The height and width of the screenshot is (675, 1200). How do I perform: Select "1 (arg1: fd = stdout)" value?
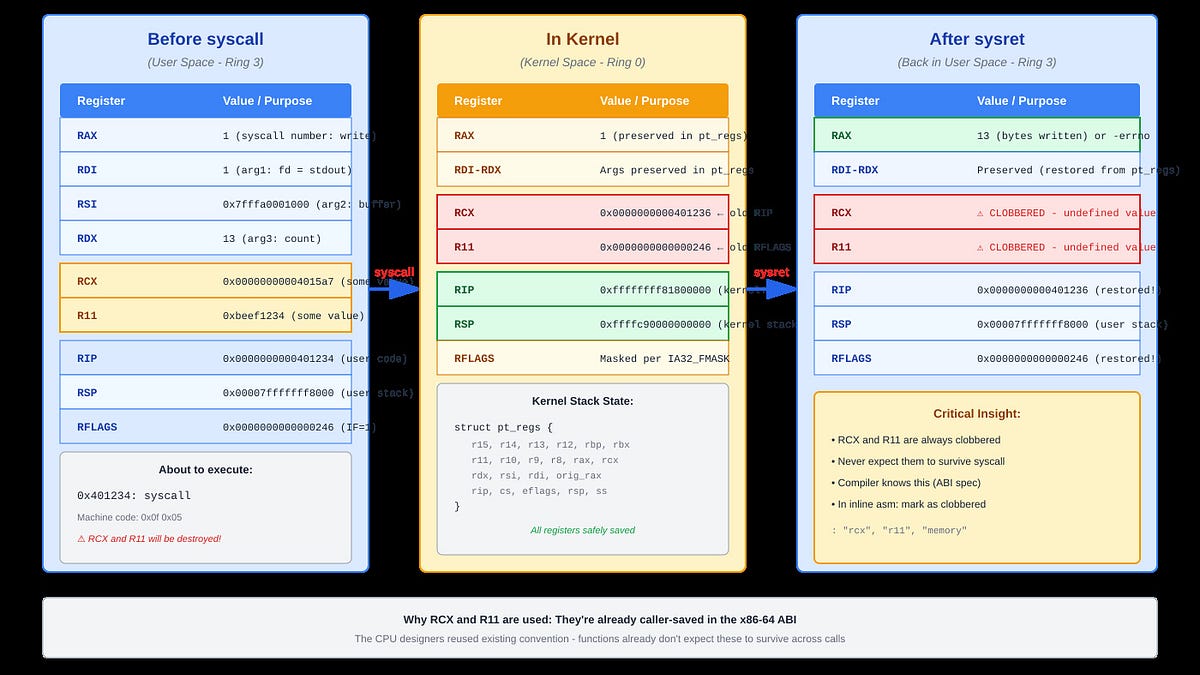click(x=287, y=170)
